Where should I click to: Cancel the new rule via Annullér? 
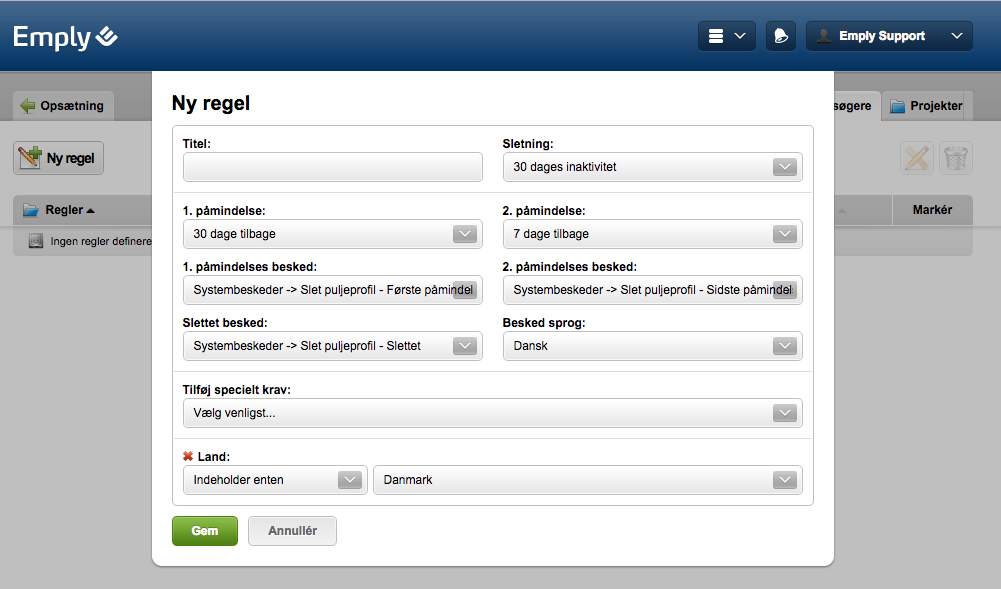(291, 530)
